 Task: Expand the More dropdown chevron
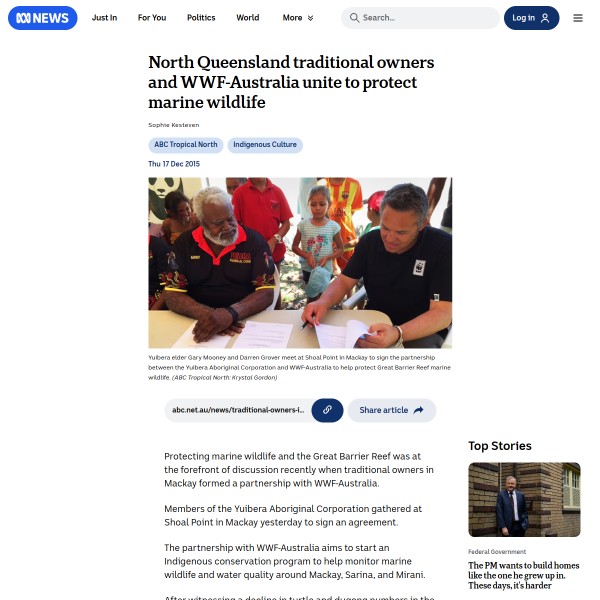[310, 18]
